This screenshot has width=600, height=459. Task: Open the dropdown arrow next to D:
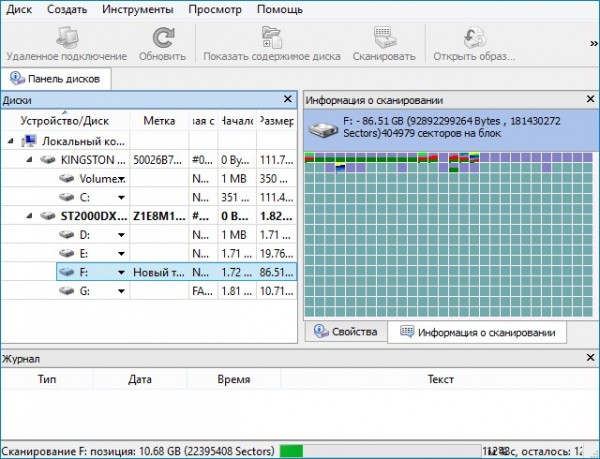[121, 235]
